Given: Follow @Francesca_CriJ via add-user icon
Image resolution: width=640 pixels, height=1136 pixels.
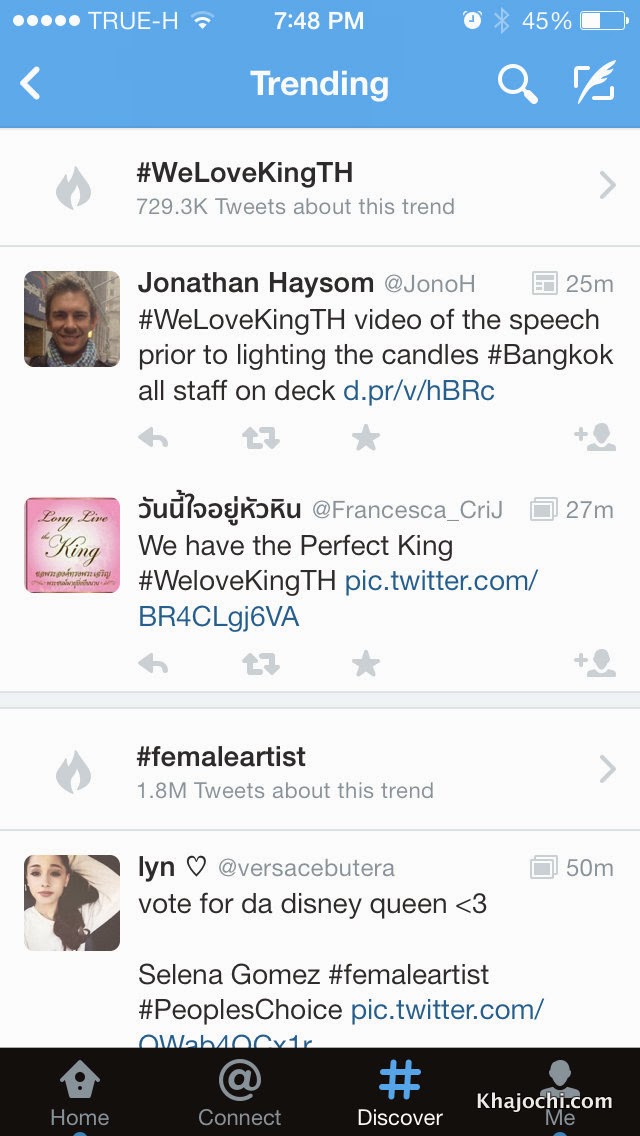Looking at the screenshot, I should tap(595, 663).
